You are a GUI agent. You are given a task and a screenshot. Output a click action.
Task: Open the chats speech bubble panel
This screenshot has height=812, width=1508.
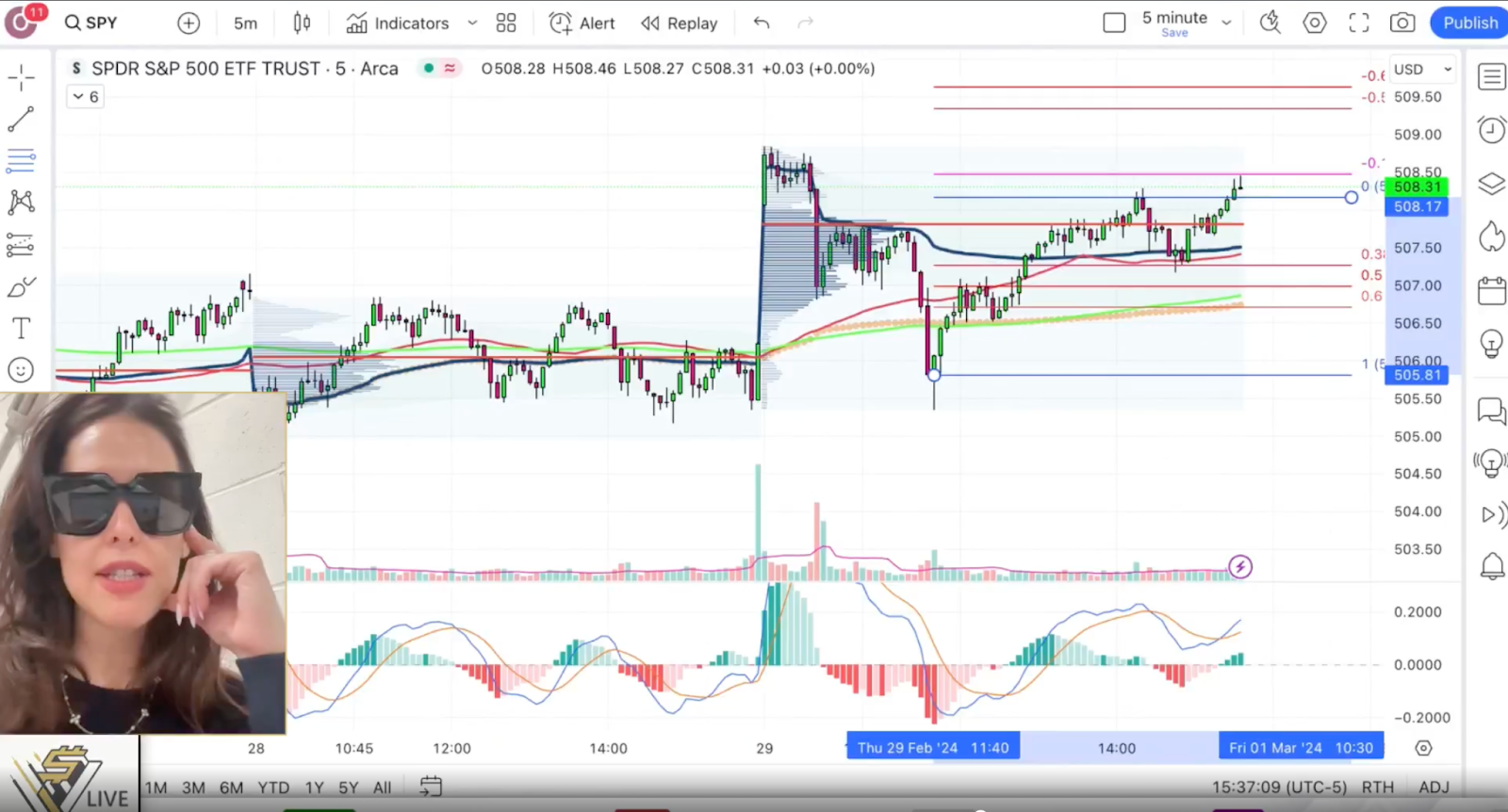pos(1491,411)
